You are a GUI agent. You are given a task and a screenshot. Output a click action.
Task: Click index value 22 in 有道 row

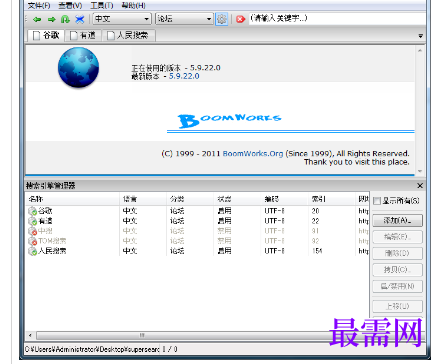315,221
